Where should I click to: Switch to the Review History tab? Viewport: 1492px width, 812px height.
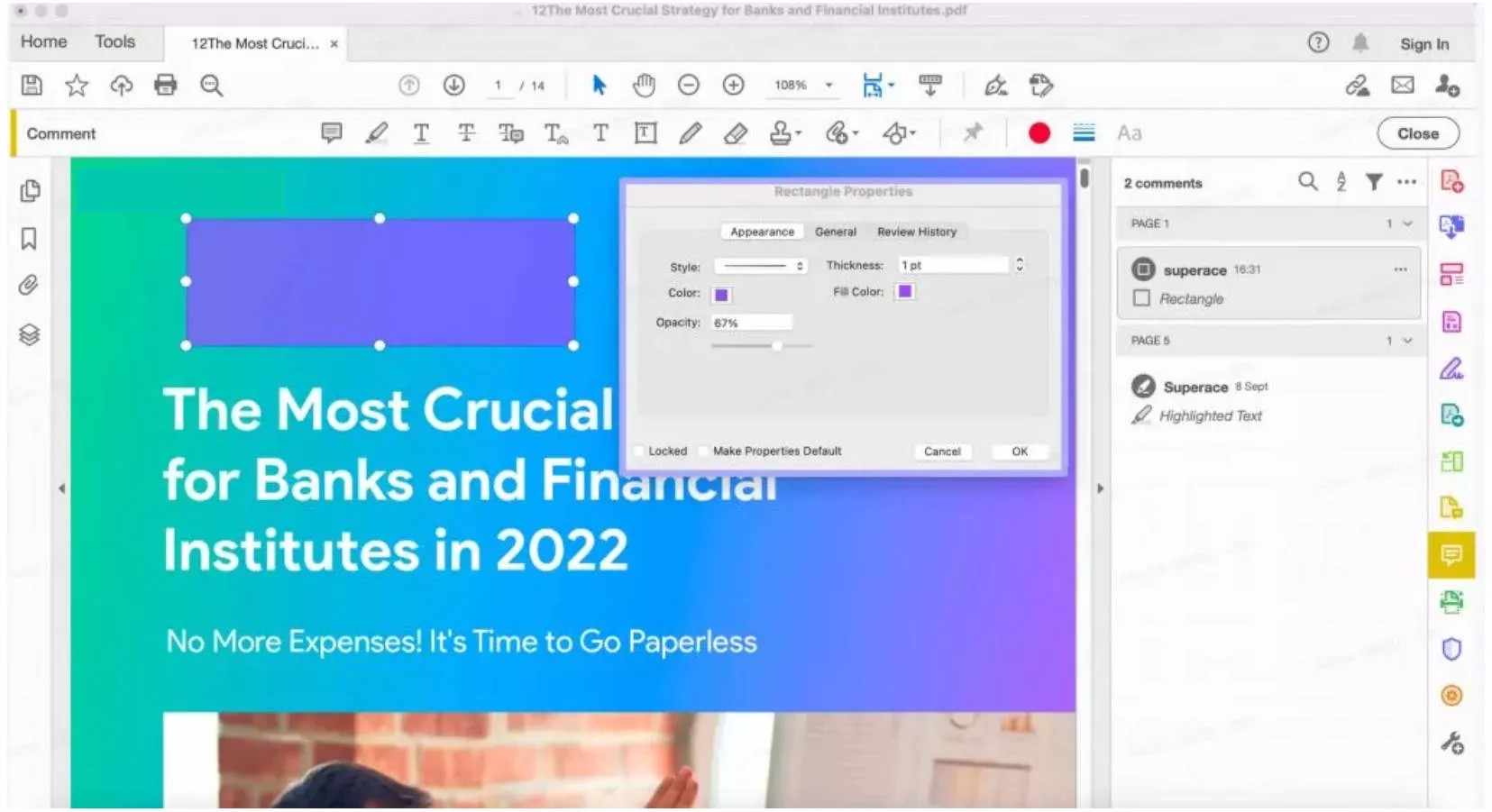point(917,232)
